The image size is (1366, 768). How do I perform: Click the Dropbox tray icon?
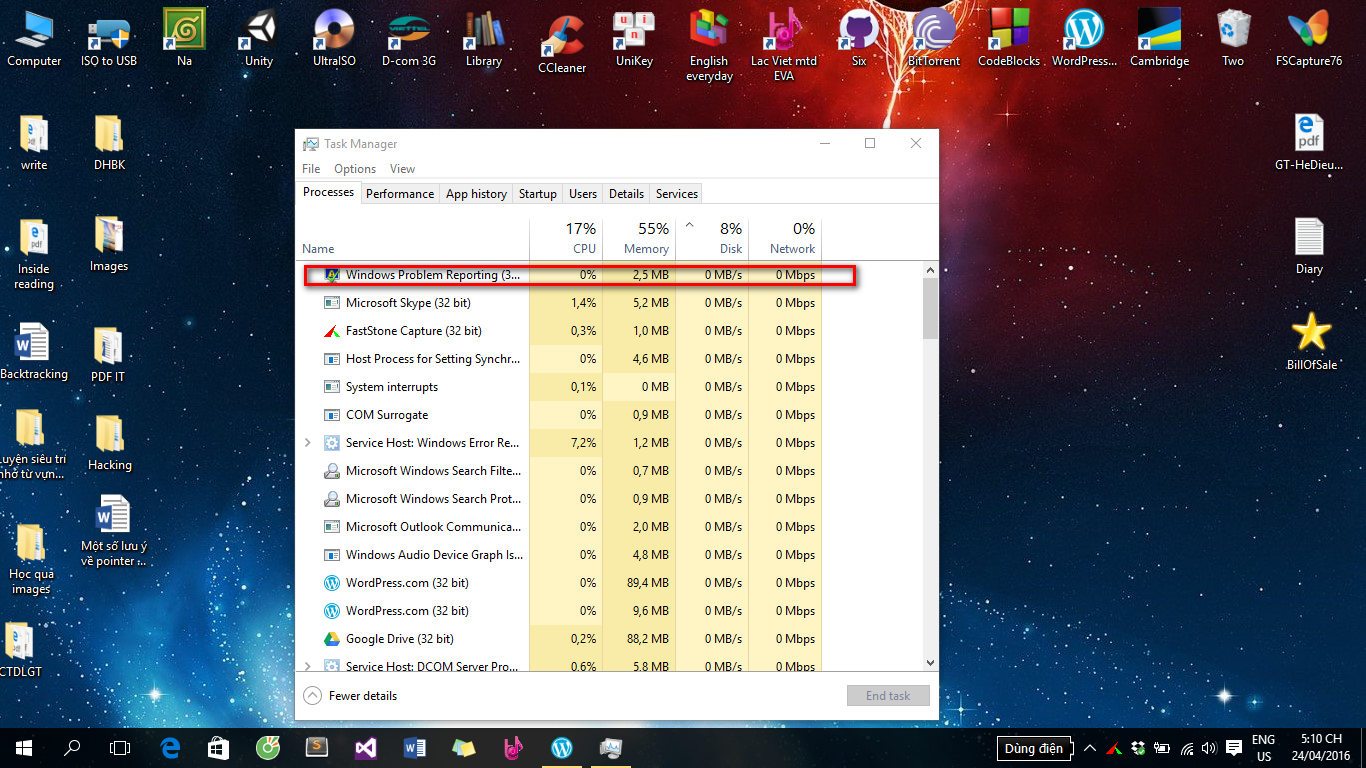pyautogui.click(x=1138, y=748)
